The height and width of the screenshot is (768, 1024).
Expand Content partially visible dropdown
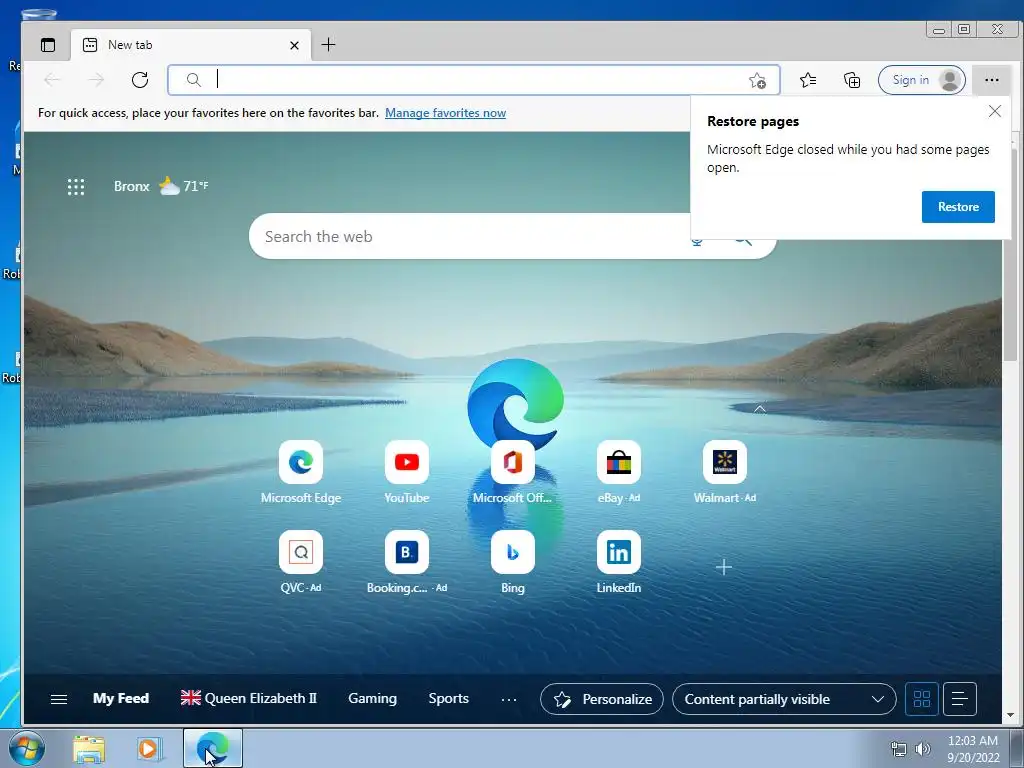coord(784,699)
